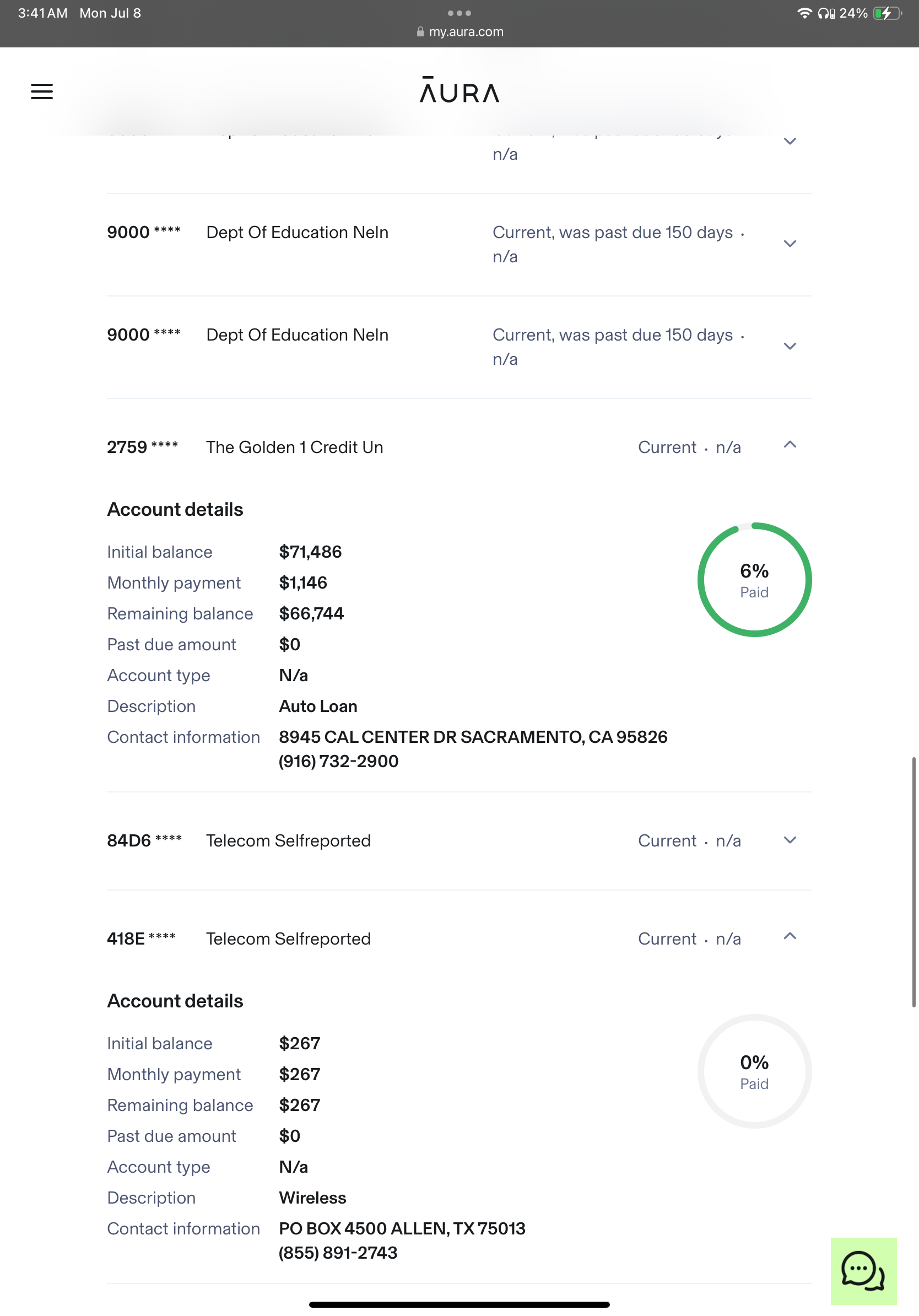Select account row 2759 **** text

click(143, 447)
